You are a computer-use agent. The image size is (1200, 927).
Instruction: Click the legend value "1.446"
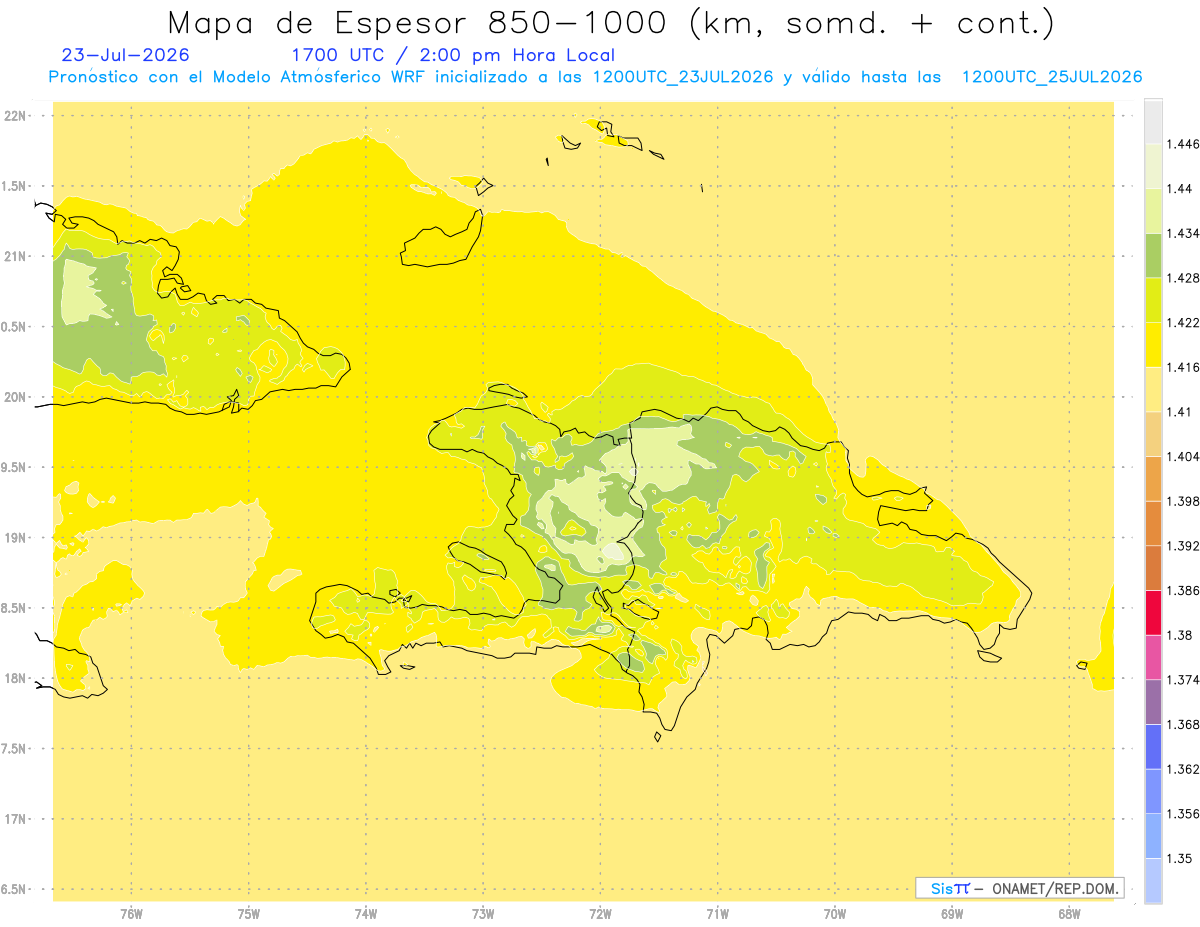(1183, 144)
